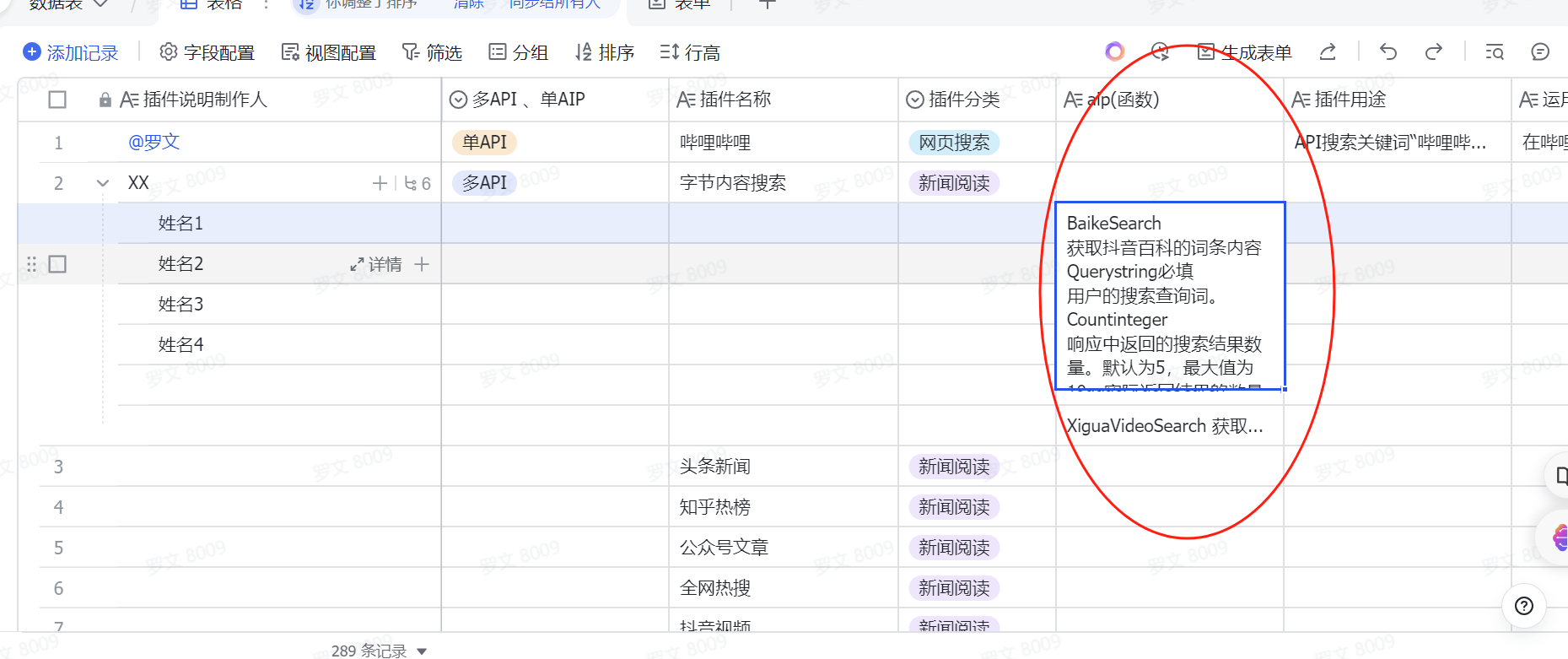1568x659 pixels.
Task: Open the help question mark button
Action: tap(1524, 605)
